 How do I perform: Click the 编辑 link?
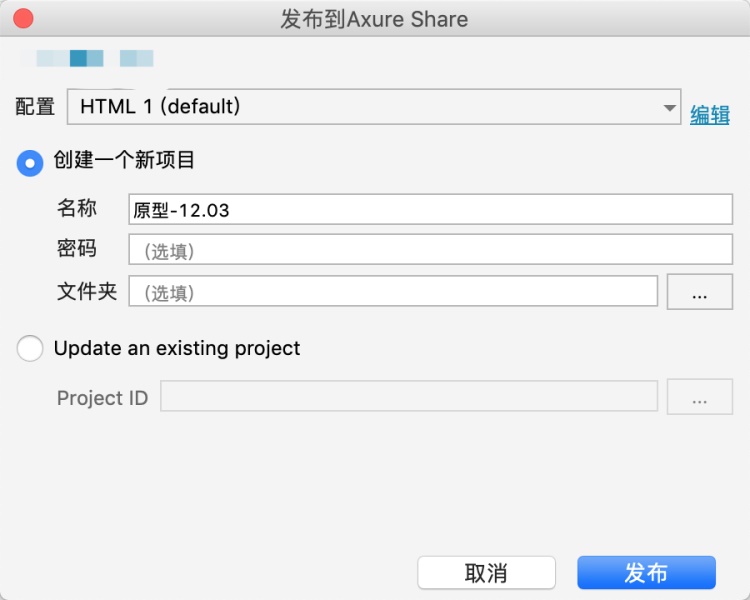click(x=710, y=115)
